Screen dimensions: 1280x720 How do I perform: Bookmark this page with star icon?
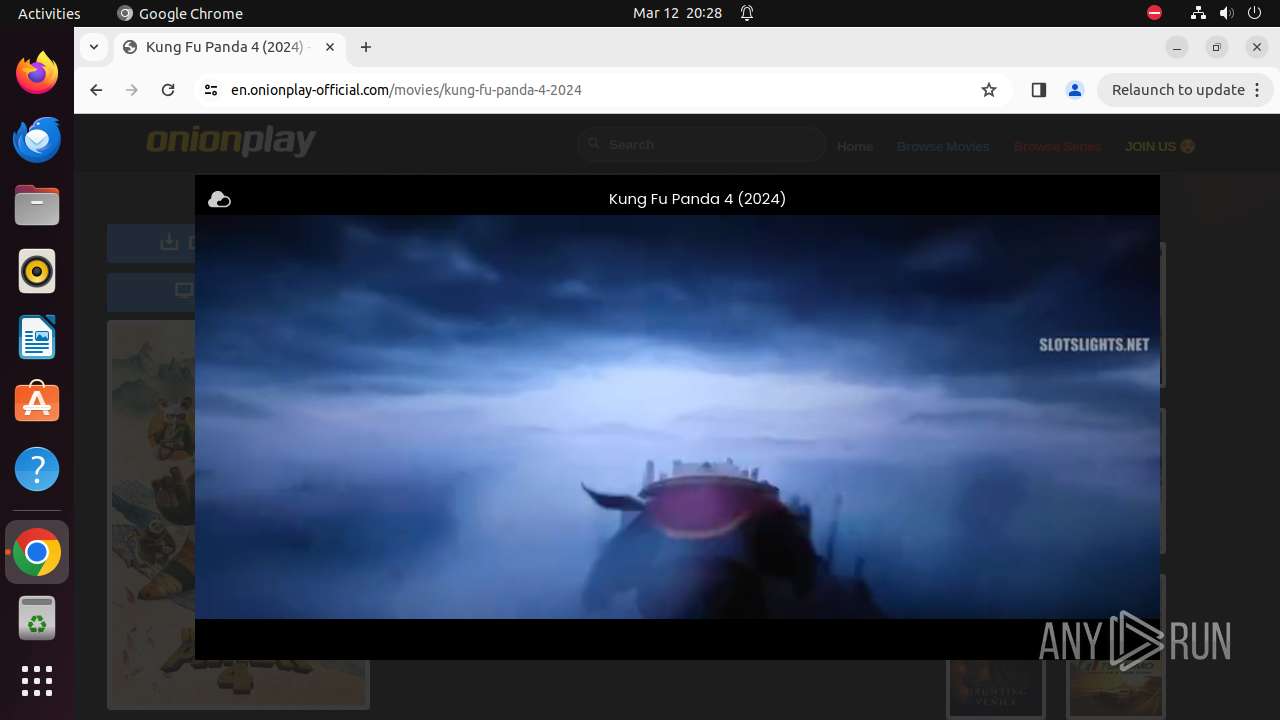click(x=989, y=90)
